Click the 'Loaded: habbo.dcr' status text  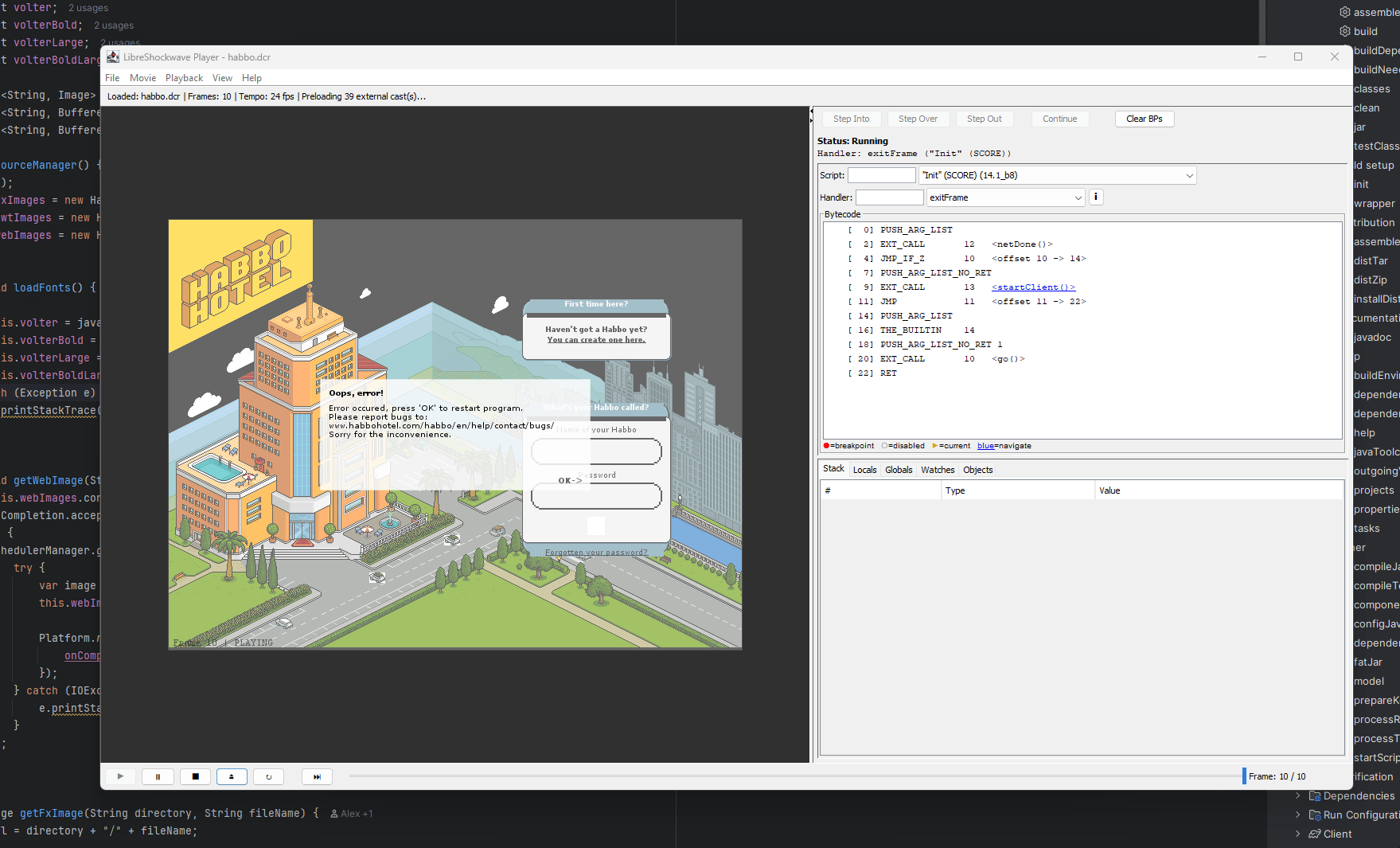click(144, 96)
